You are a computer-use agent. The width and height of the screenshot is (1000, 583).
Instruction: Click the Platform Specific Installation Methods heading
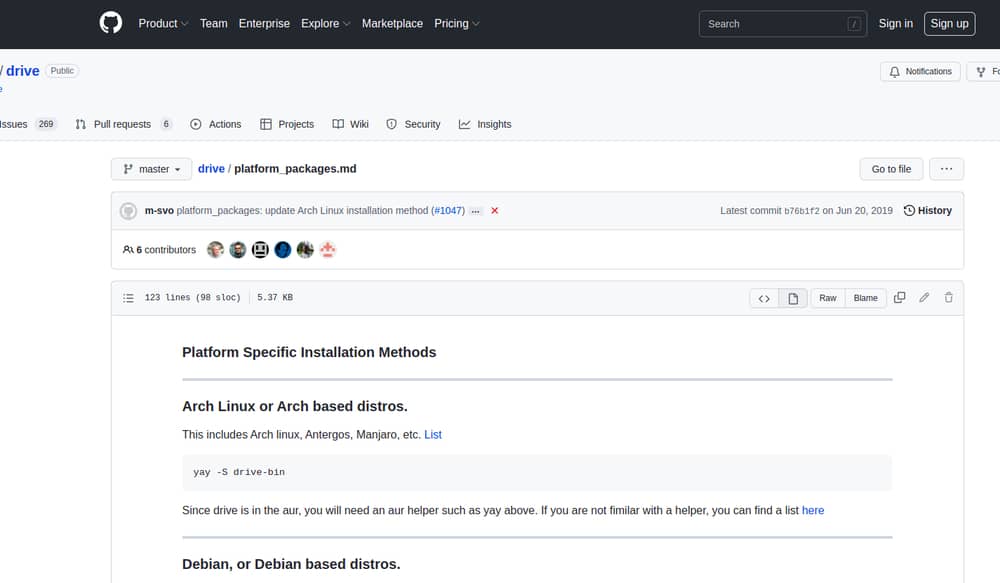[x=309, y=353]
